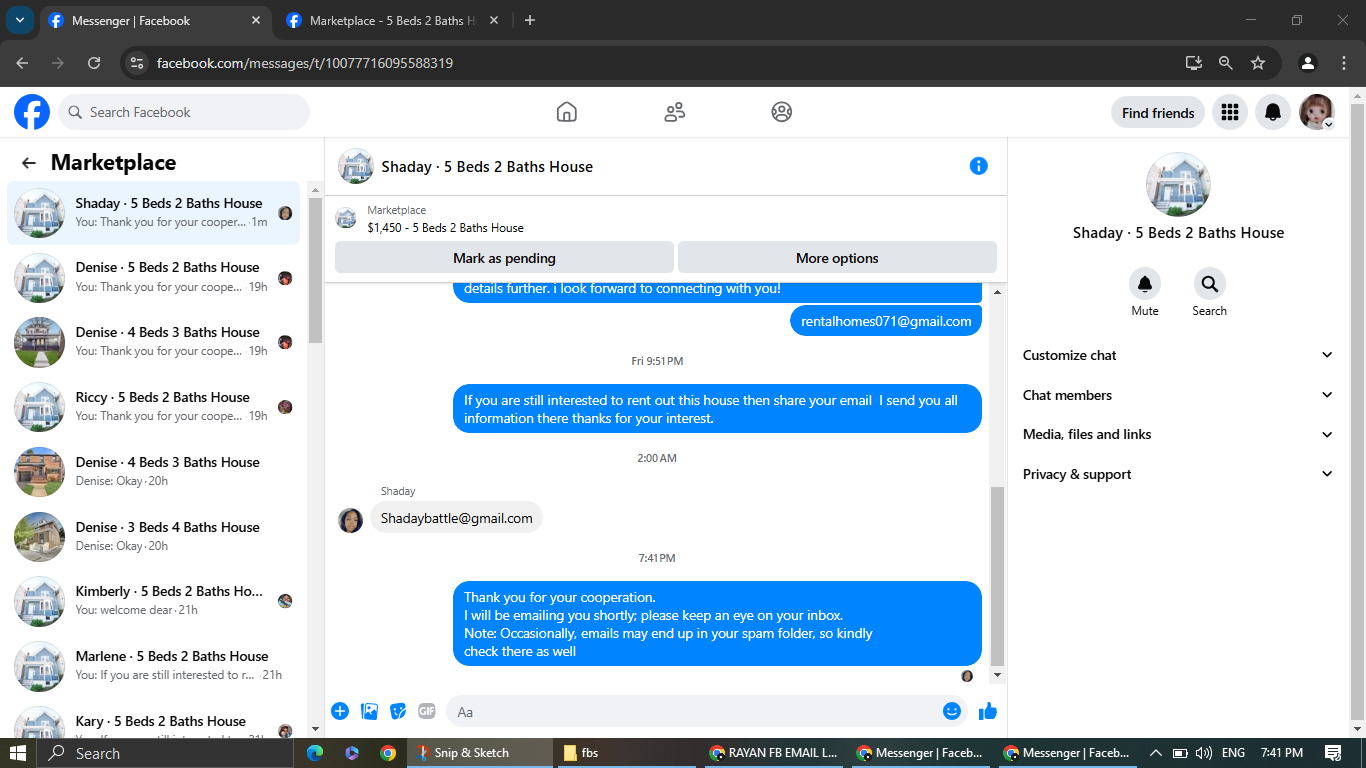Click rentalhomes071@gmail.com message bubble
The width and height of the screenshot is (1366, 768).
[886, 321]
